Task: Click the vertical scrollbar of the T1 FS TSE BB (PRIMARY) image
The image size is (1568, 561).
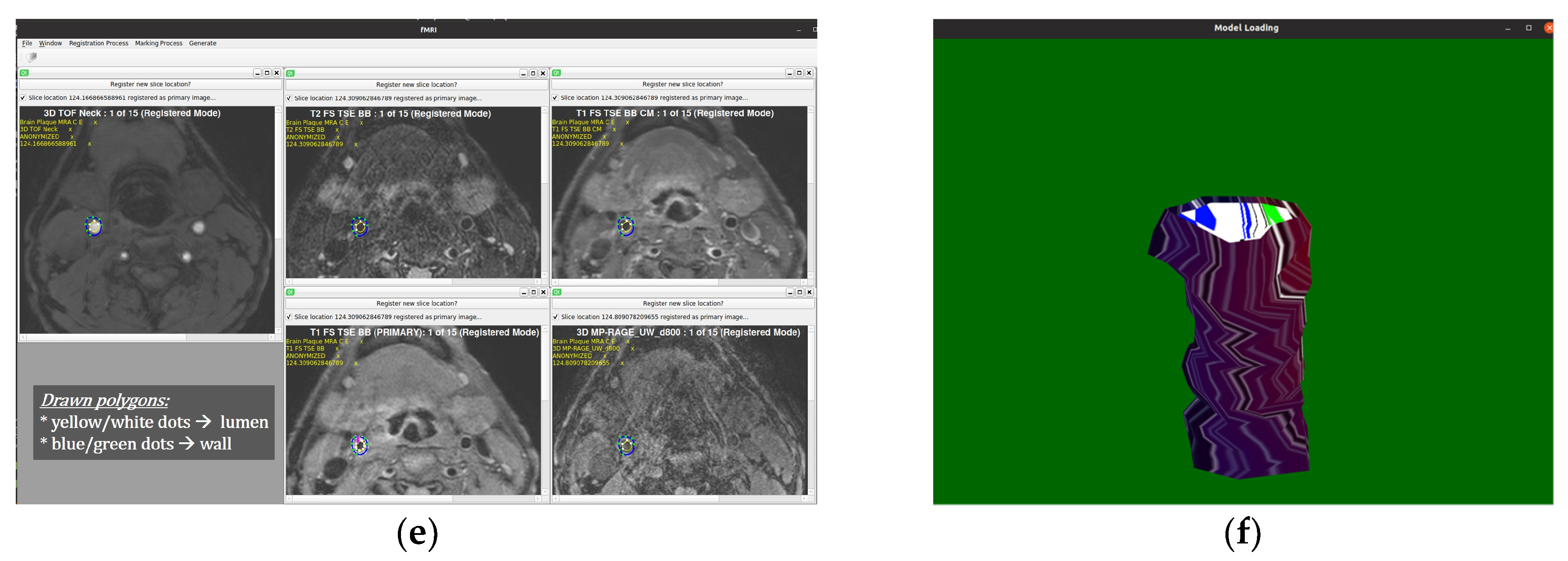Action: pos(545,410)
